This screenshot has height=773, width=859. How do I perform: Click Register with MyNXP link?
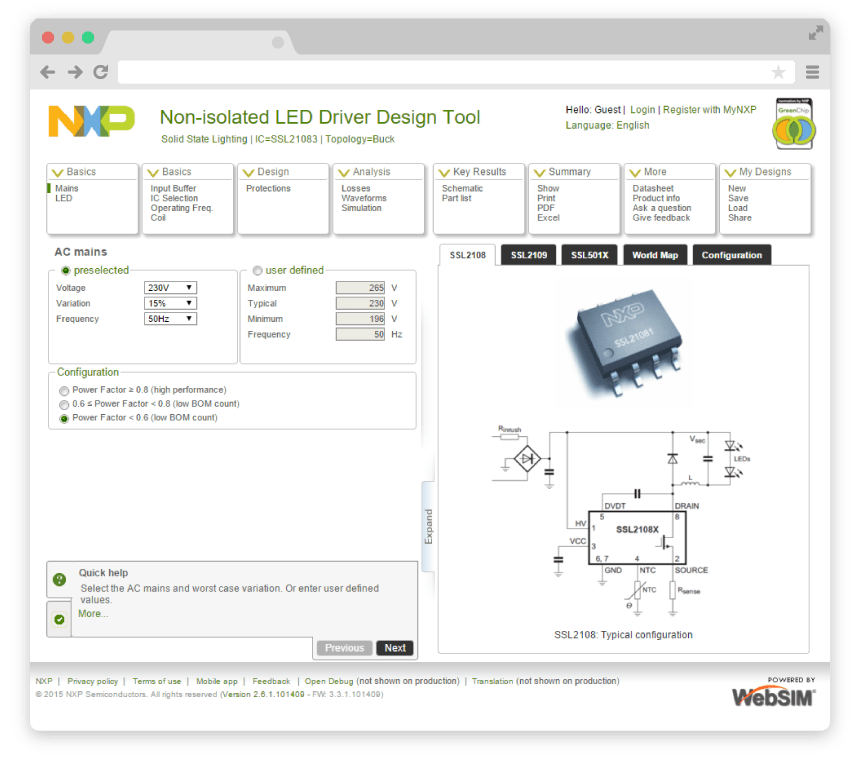[x=709, y=110]
